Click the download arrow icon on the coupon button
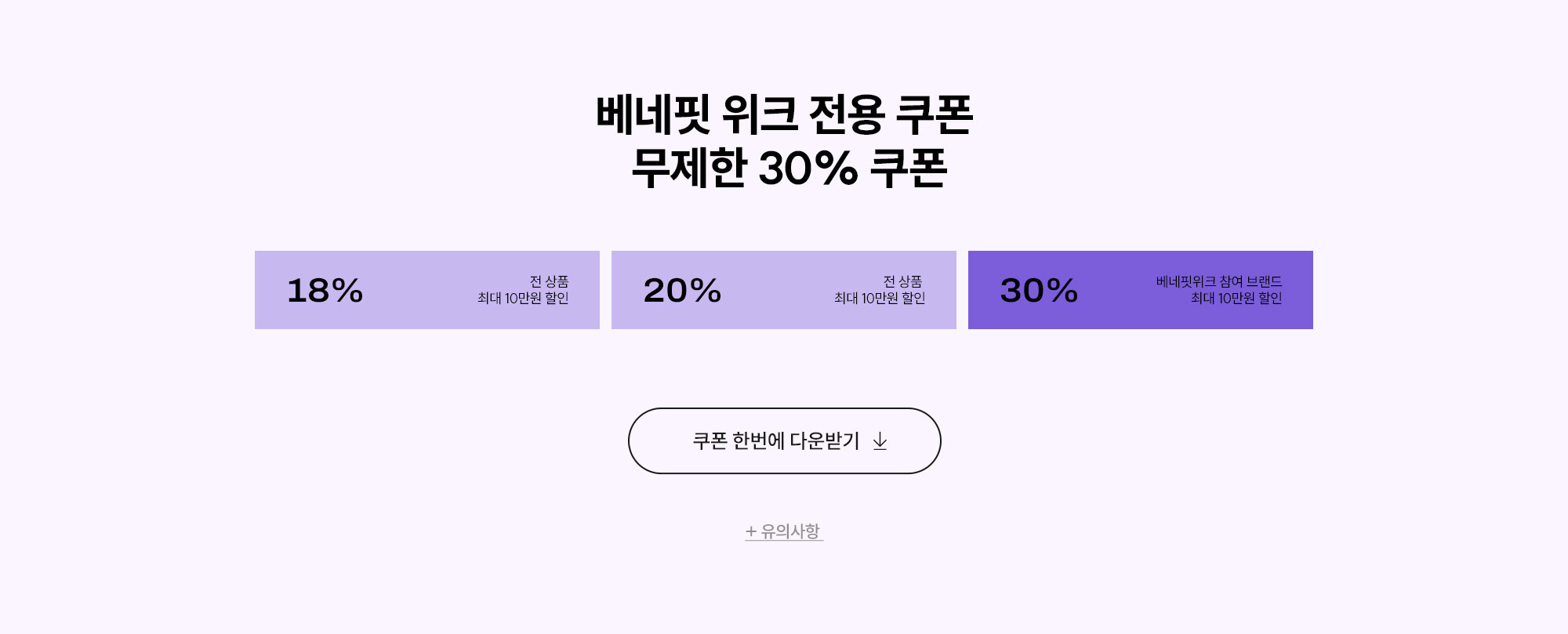This screenshot has height=634, width=1568. pos(880,441)
